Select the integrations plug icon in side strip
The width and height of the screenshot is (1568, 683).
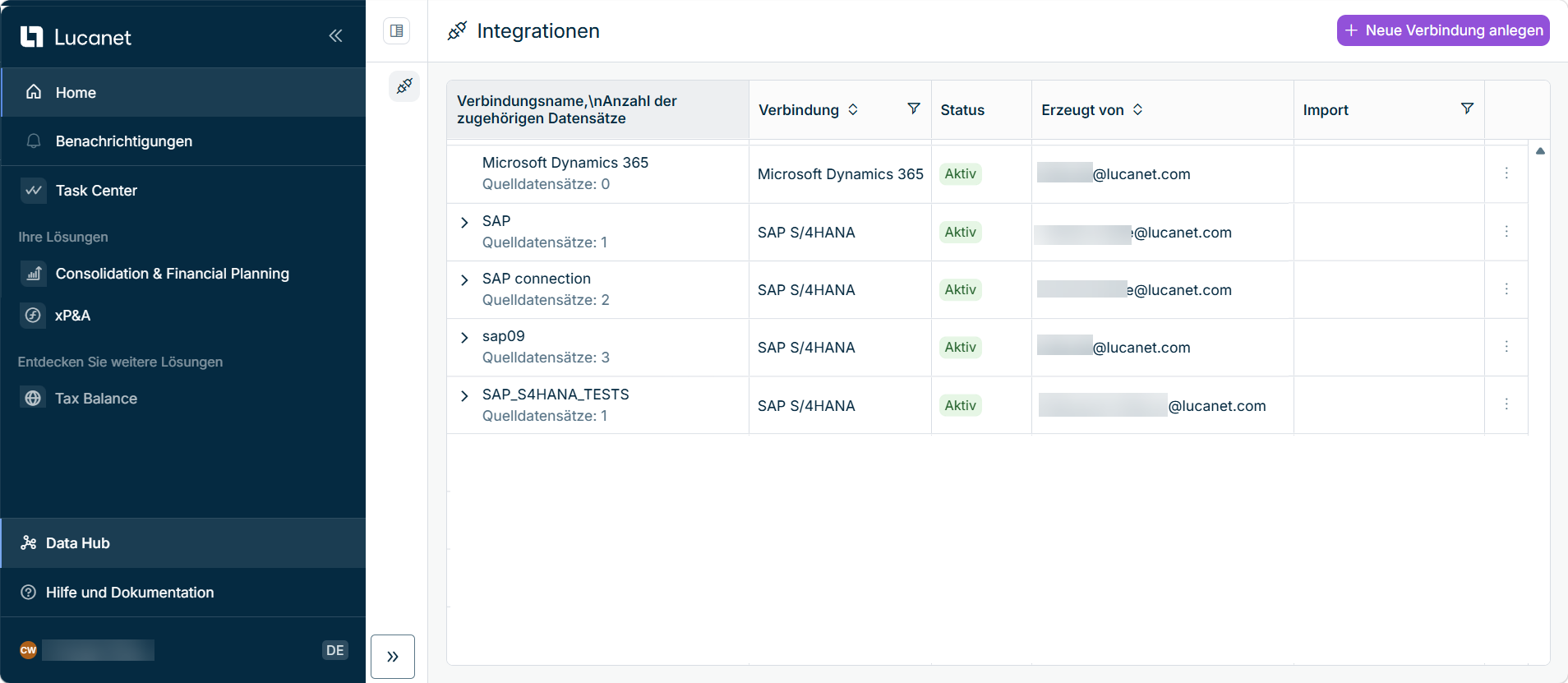coord(404,85)
